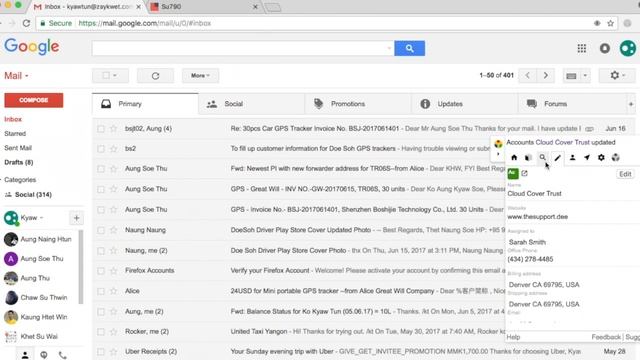The height and width of the screenshot is (360, 640).
Task: Open Hangouts contacts icon at bottom
Action: coord(25,355)
